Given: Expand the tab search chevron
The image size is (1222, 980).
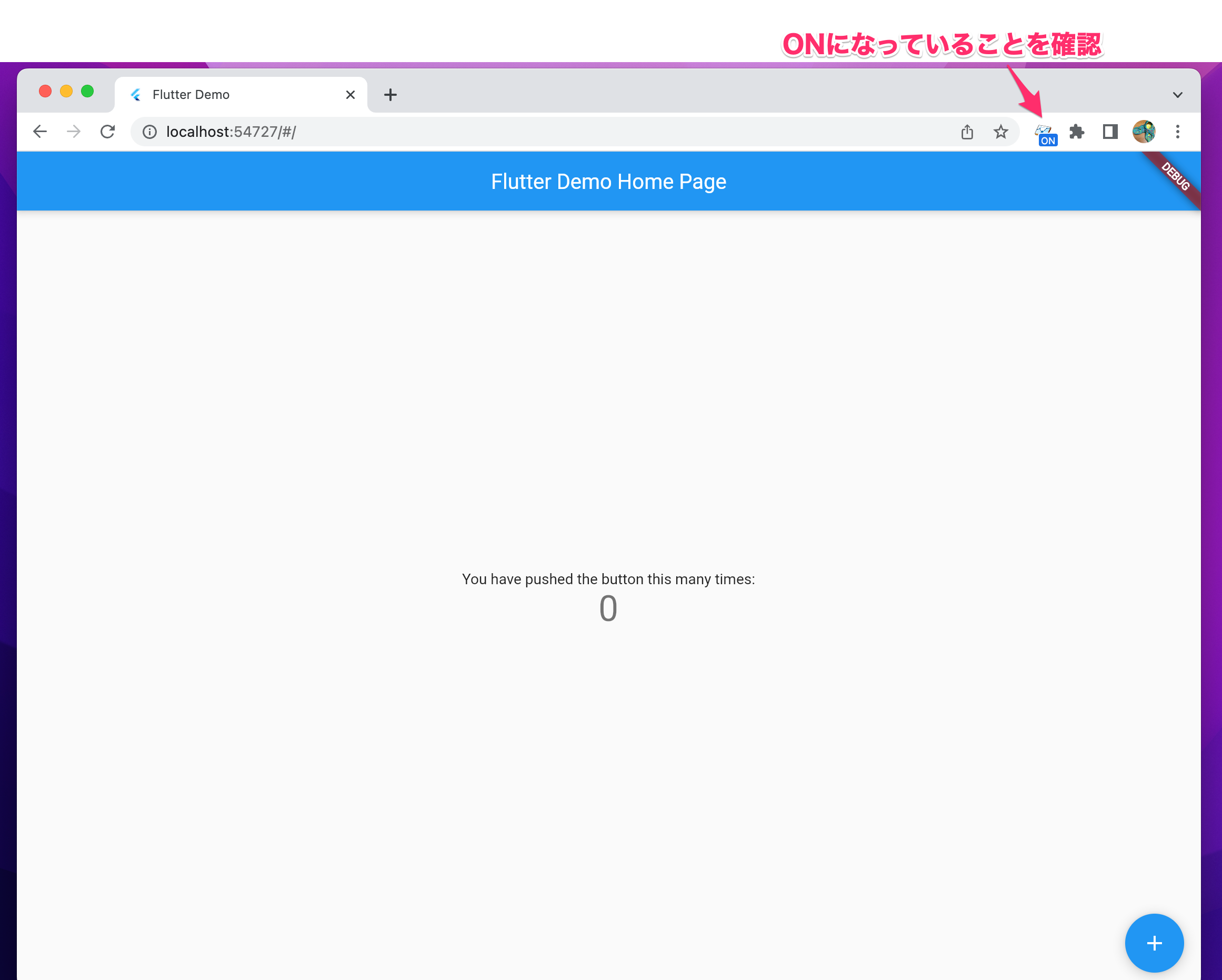Looking at the screenshot, I should click(x=1178, y=95).
